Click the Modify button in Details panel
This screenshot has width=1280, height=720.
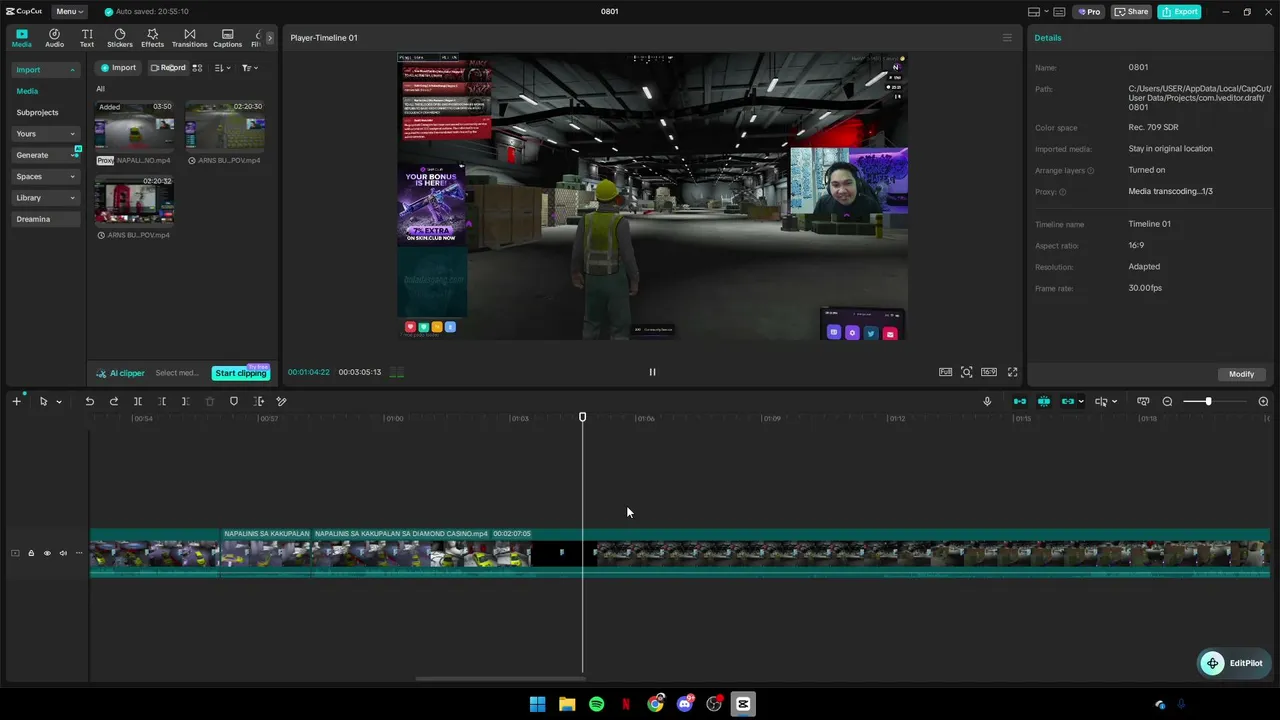(x=1242, y=374)
